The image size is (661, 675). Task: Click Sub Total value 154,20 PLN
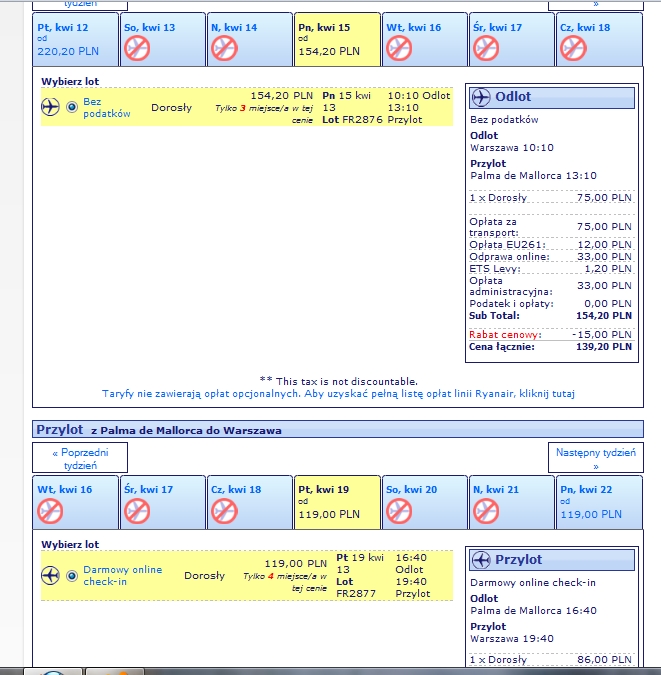click(x=604, y=316)
